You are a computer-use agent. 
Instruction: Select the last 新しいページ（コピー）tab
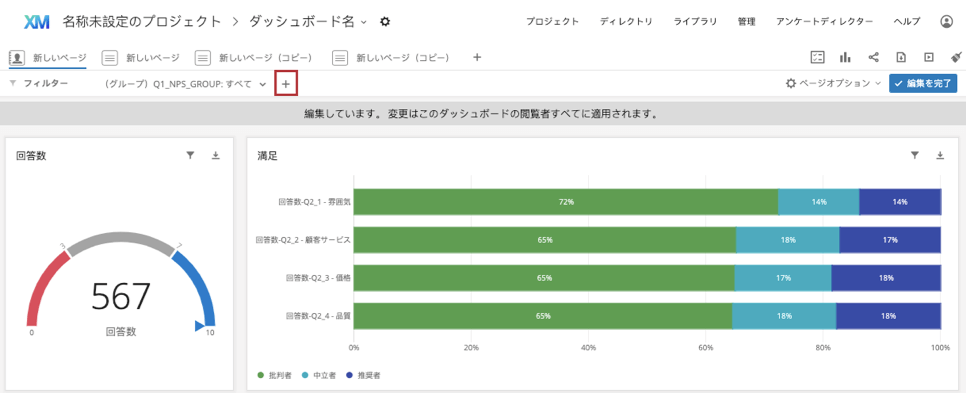pyautogui.click(x=391, y=58)
